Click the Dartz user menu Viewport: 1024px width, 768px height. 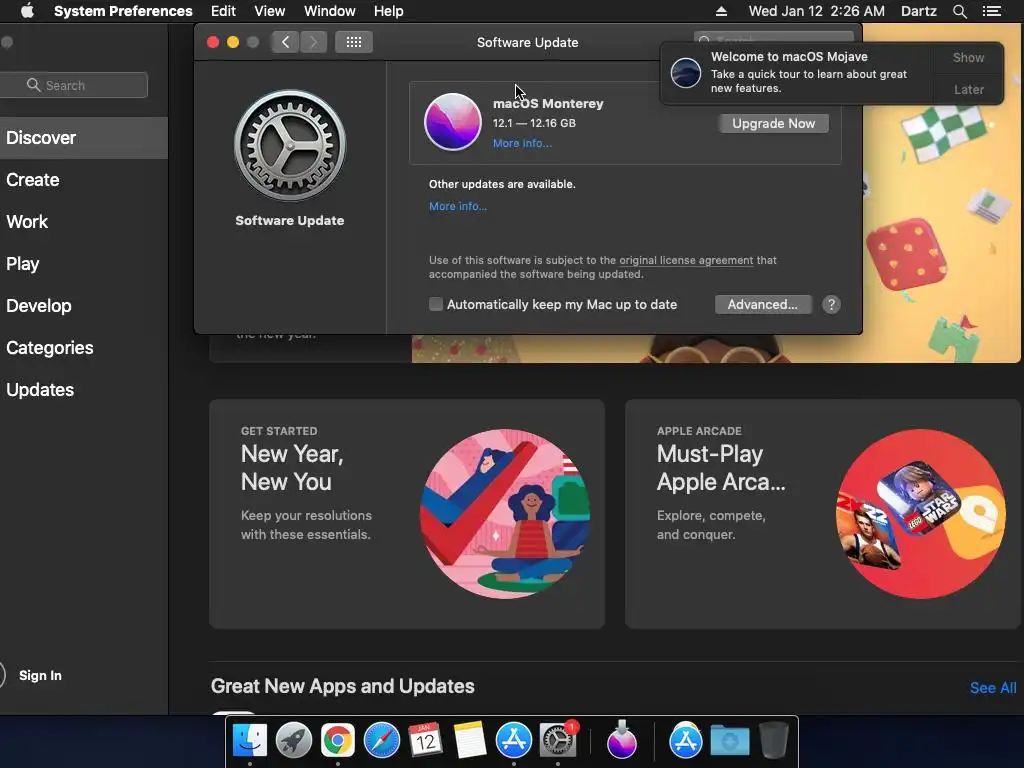[x=918, y=11]
